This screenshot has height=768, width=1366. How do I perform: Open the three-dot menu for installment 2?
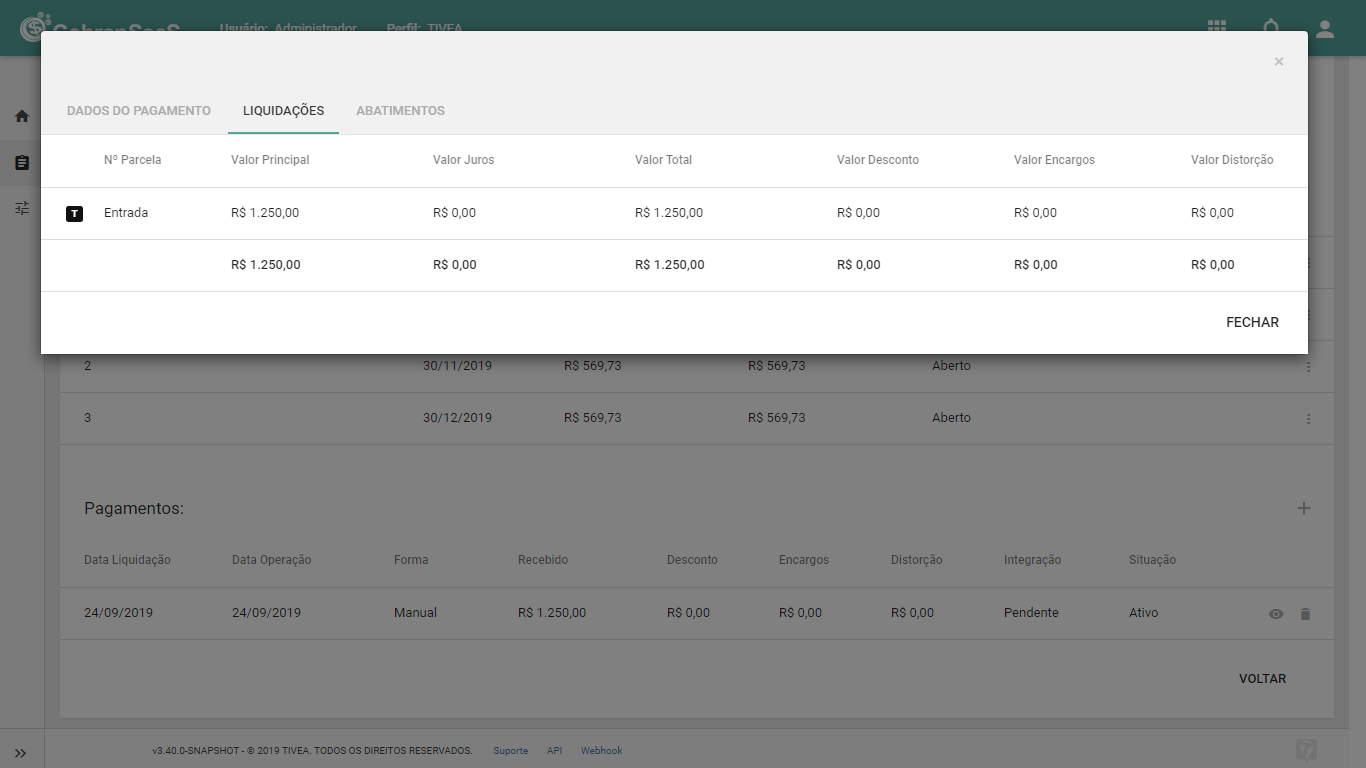point(1308,367)
